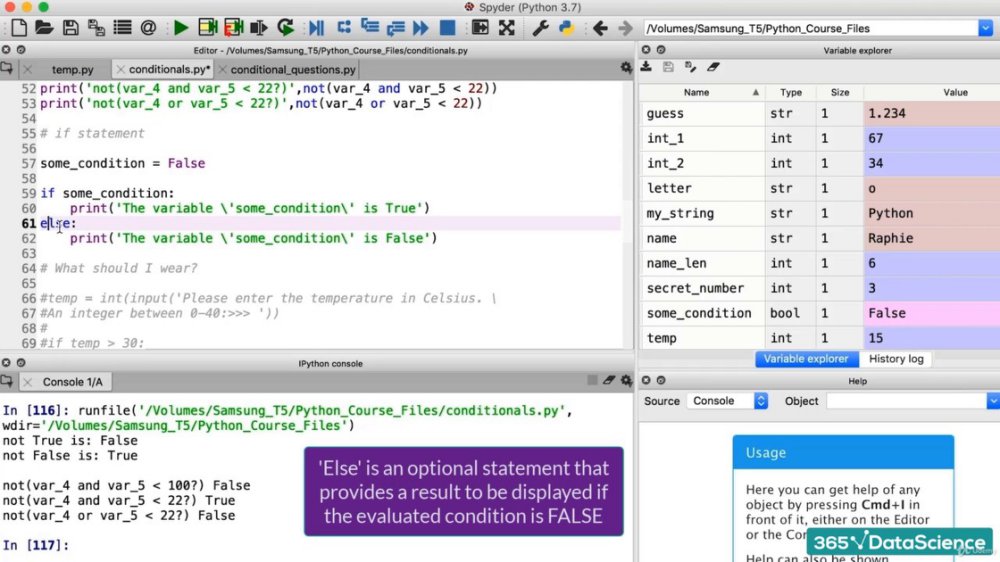Expand the Help Object dropdown arrow

coord(993,401)
